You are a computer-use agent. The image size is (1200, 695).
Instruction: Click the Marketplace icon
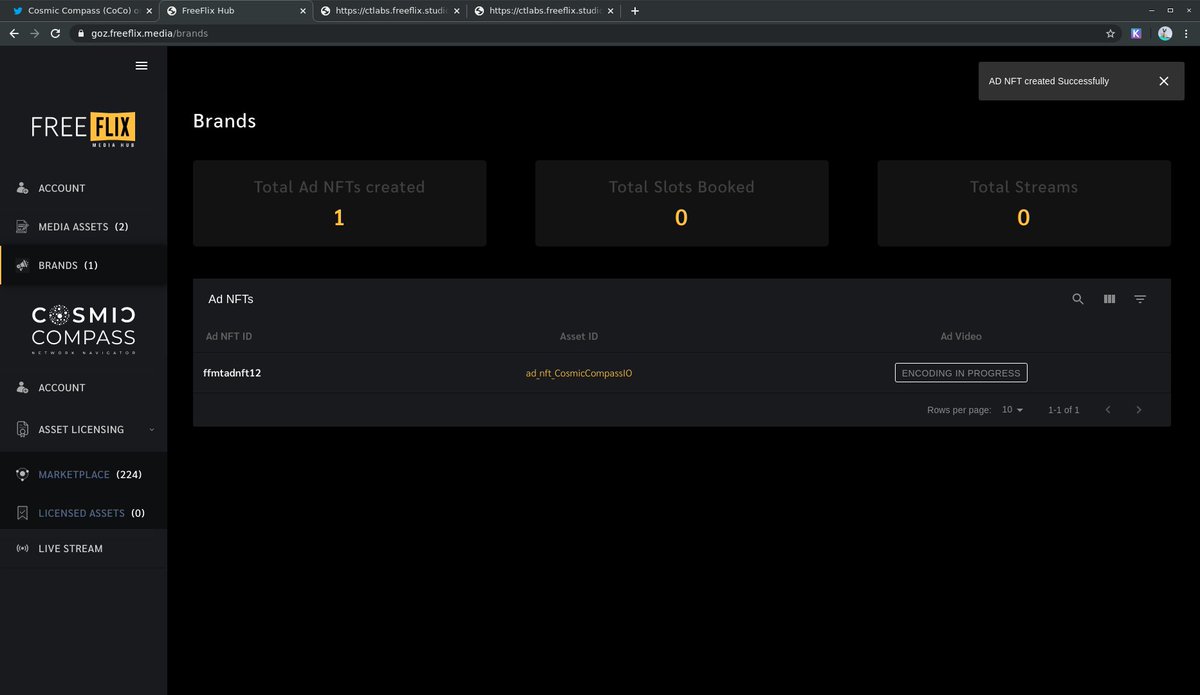click(23, 475)
